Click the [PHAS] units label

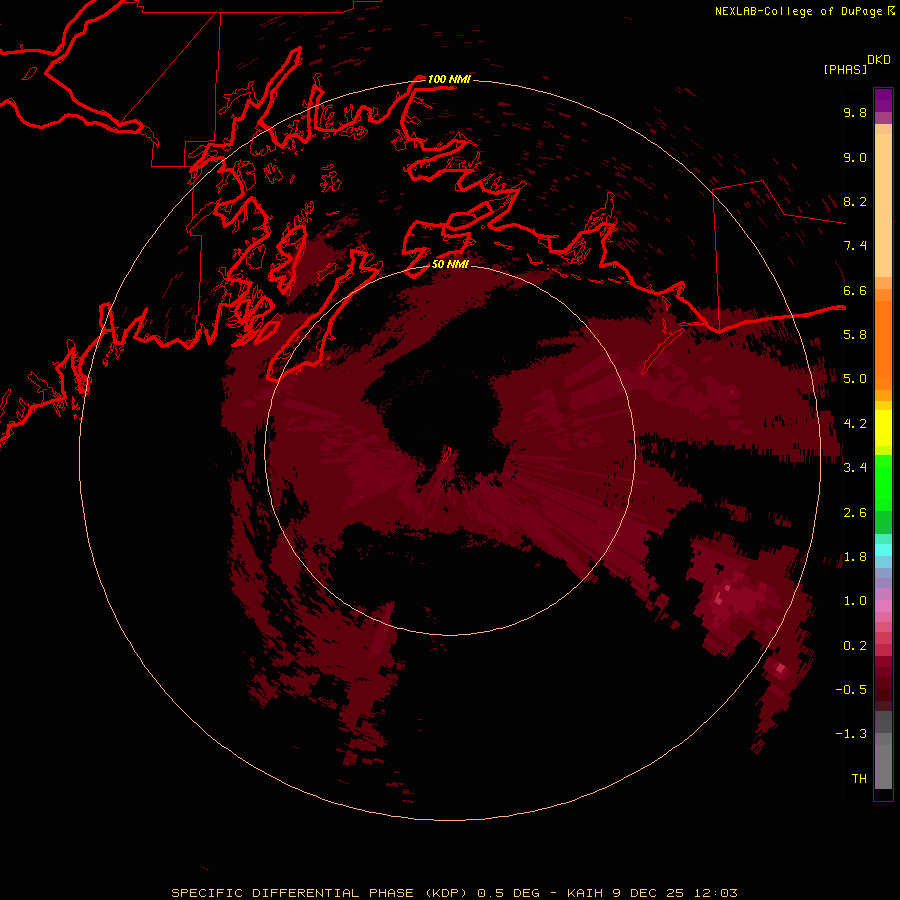[845, 69]
